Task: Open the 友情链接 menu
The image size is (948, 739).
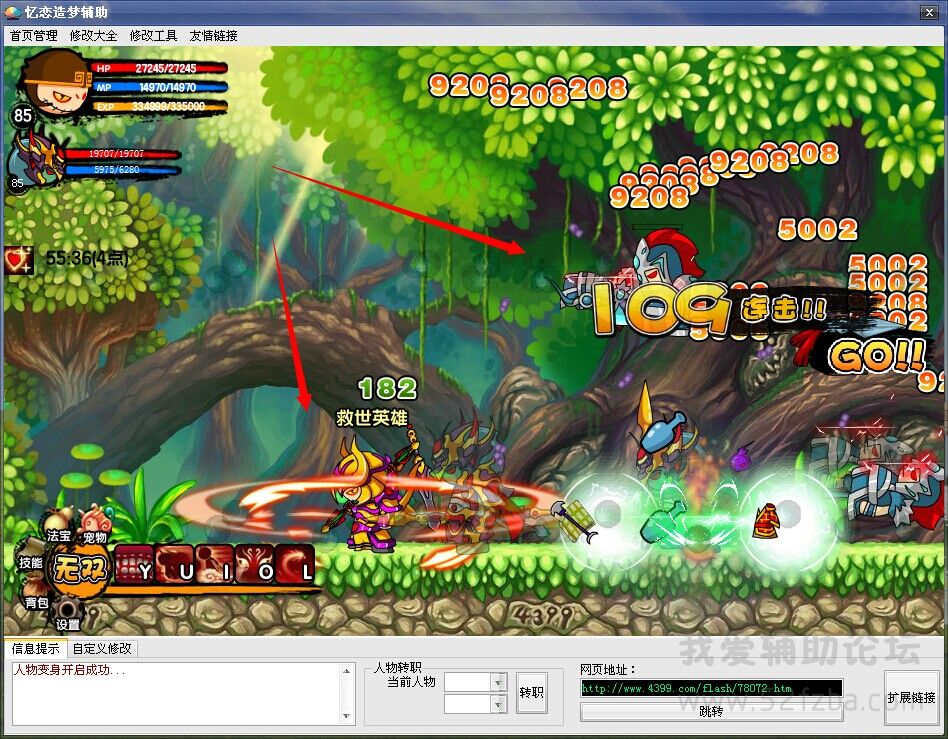Action: click(x=213, y=36)
